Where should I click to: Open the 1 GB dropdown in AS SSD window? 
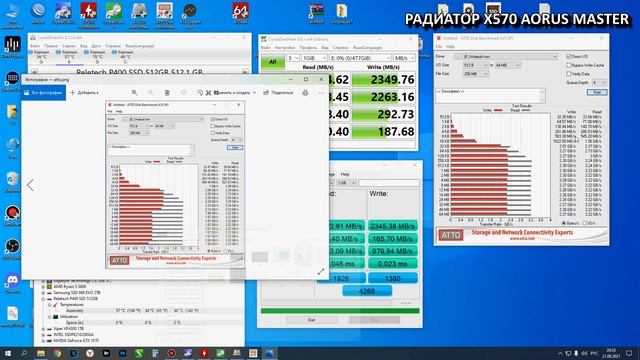346,183
